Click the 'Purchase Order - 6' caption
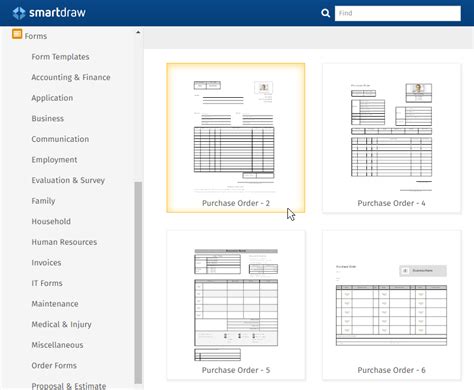 click(391, 370)
